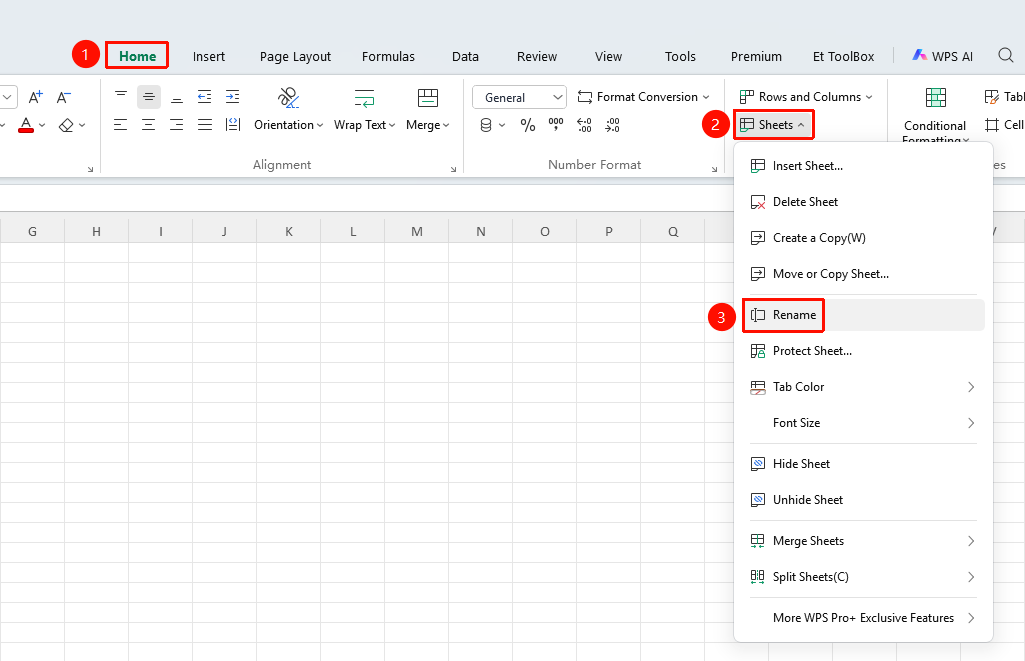
Task: Click the distributed alignment icon
Action: [x=233, y=125]
